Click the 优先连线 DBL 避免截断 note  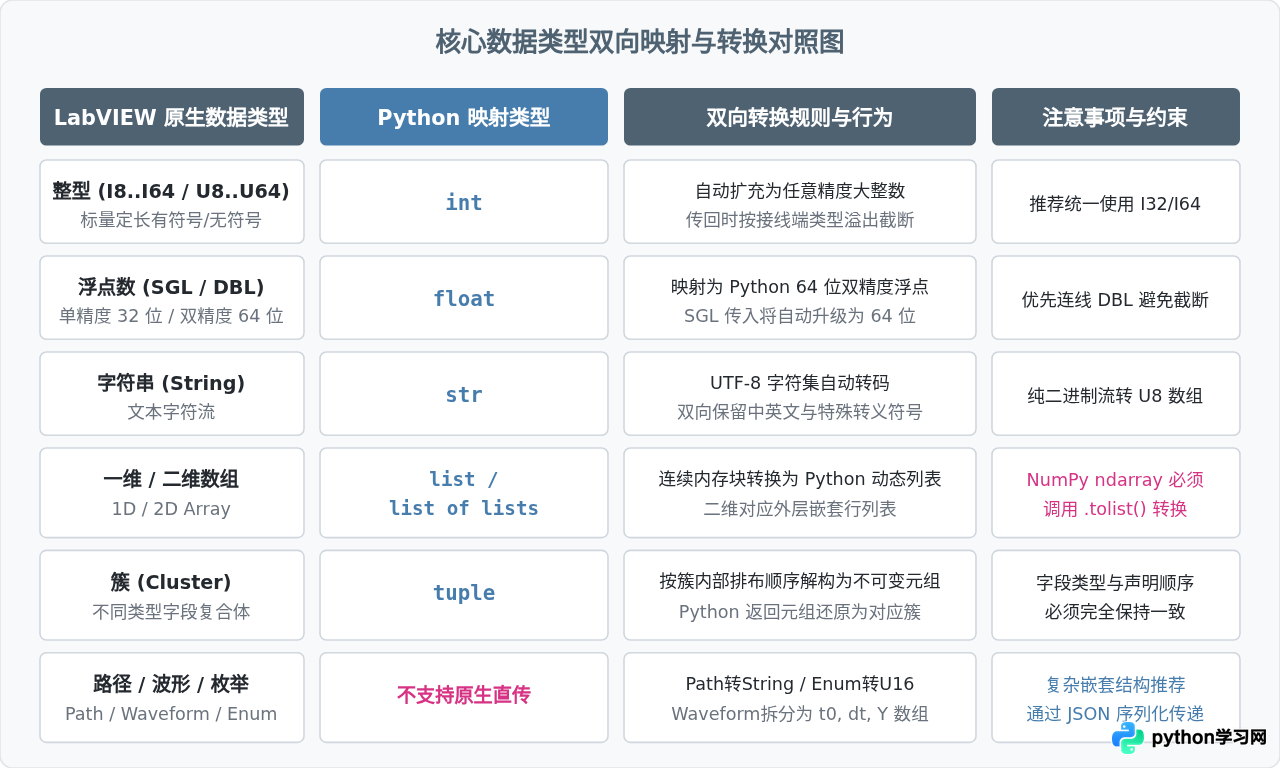pos(1116,298)
